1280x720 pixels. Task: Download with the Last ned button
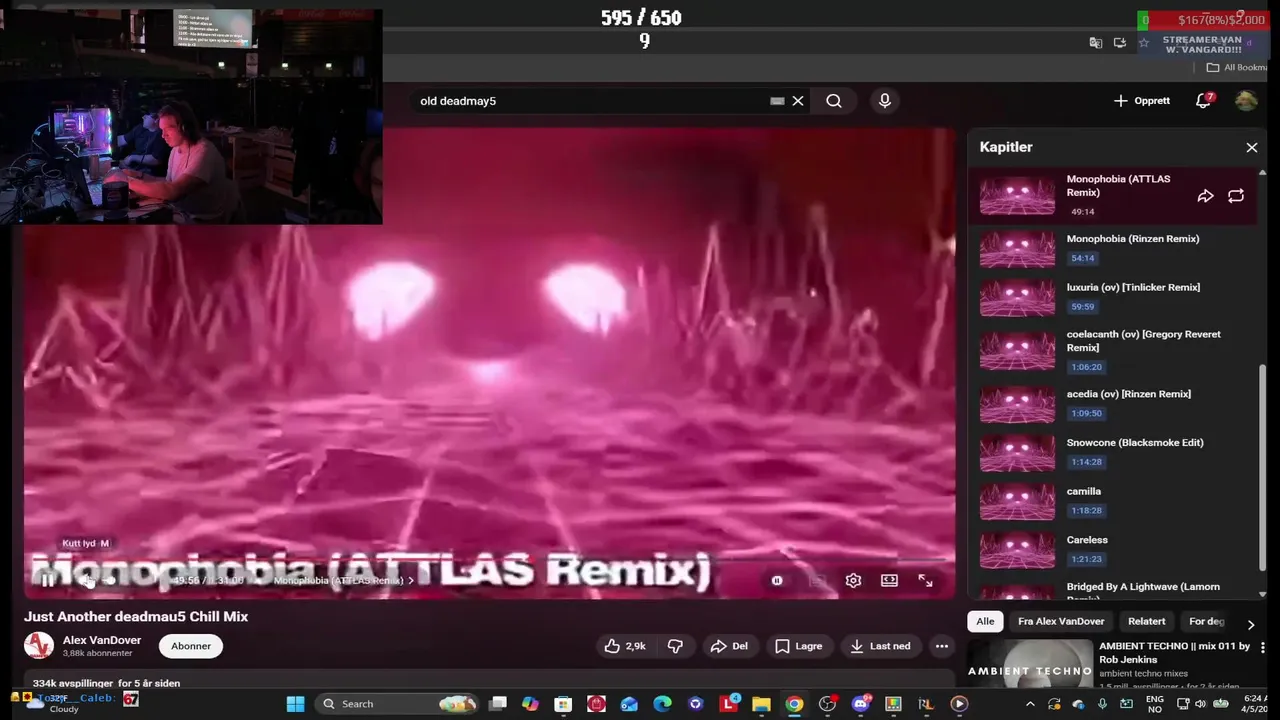[x=880, y=646]
